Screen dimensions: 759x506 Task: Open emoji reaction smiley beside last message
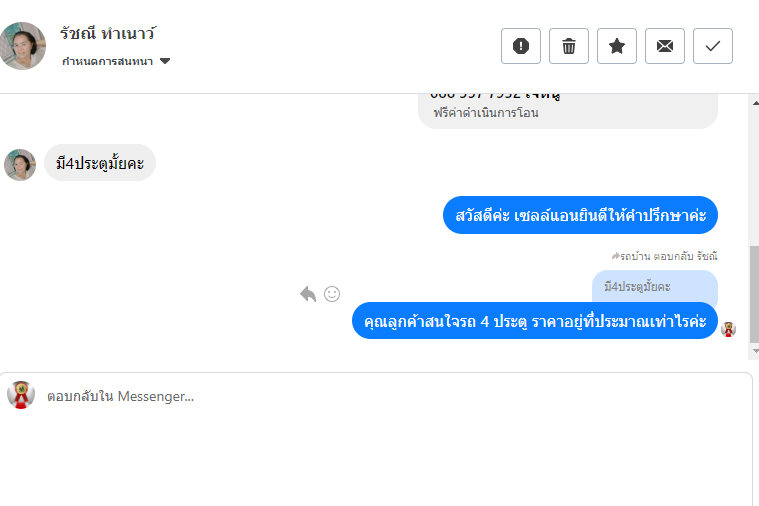pyautogui.click(x=332, y=294)
